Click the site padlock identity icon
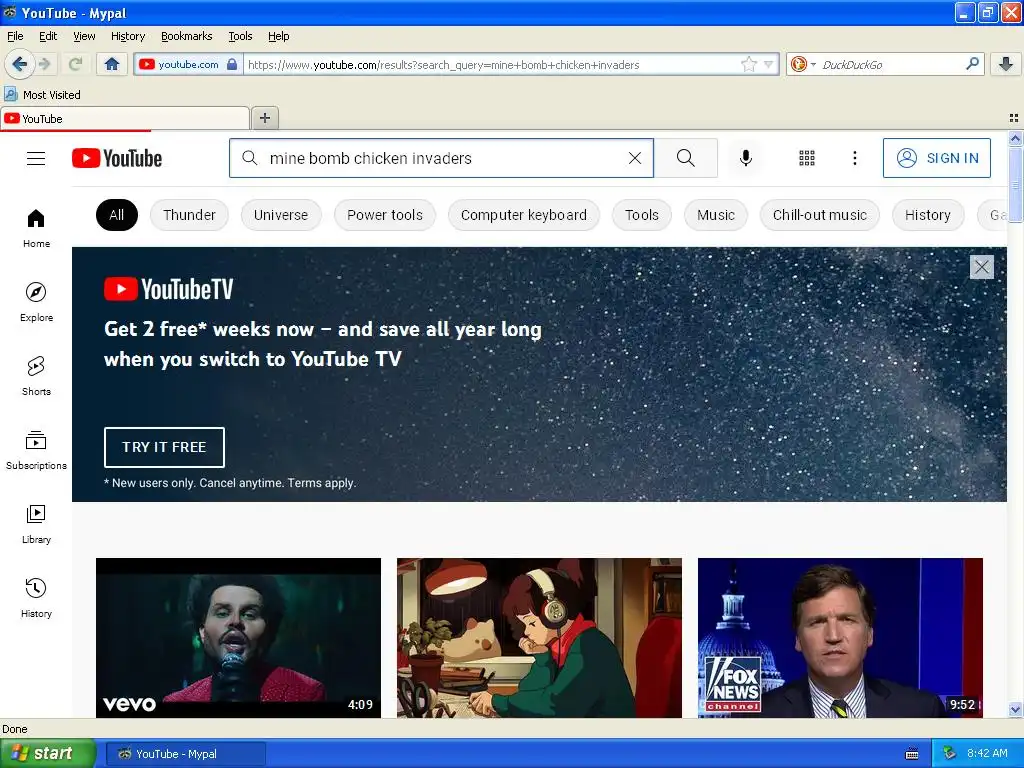The image size is (1024, 768). click(232, 64)
